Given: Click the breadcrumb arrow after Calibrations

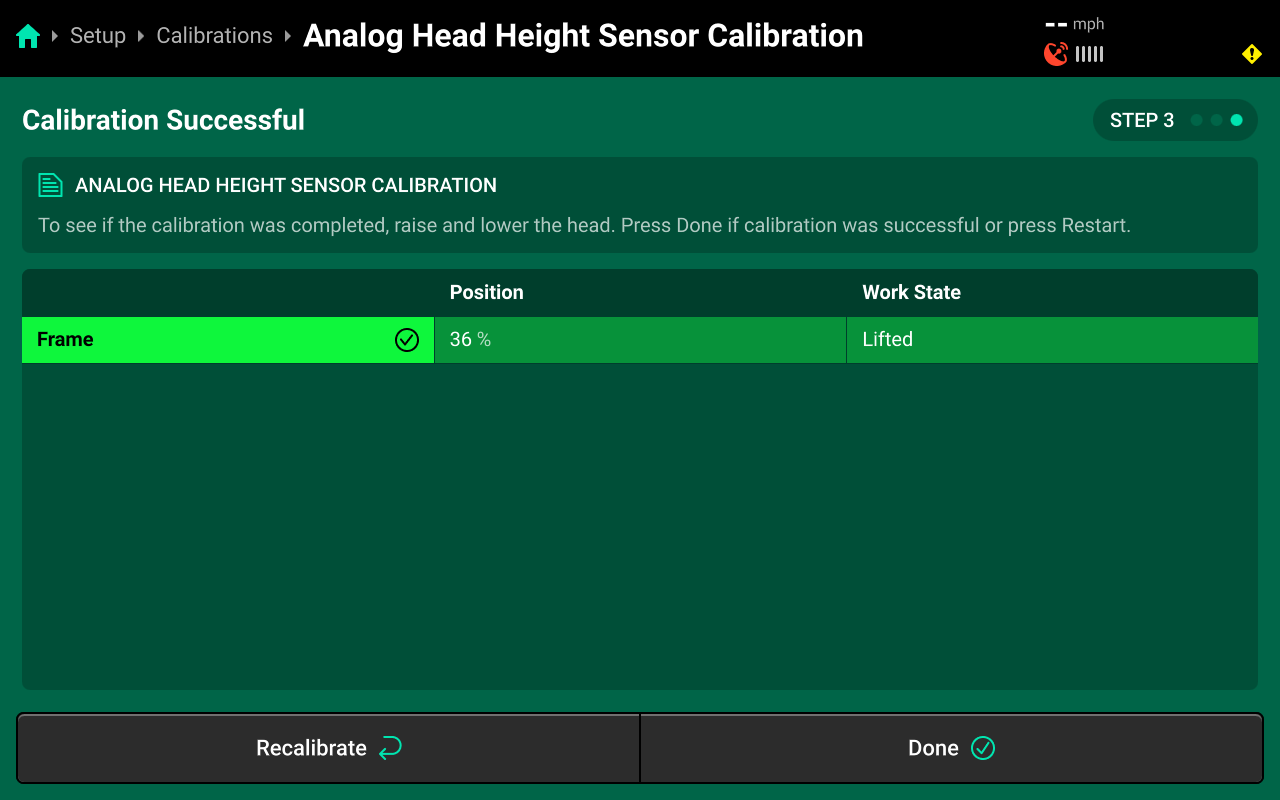Looking at the screenshot, I should coord(288,37).
